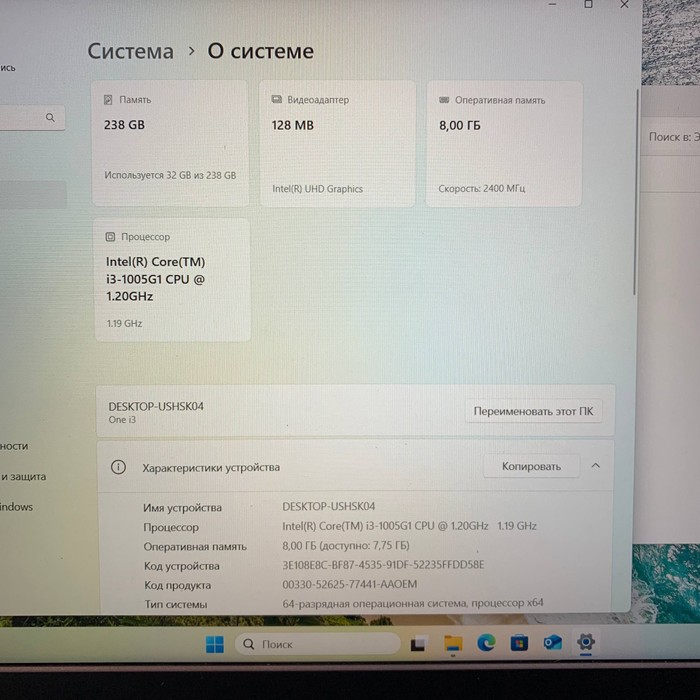Open the Windows Start menu
Screen dimensions: 700x700
pos(215,644)
